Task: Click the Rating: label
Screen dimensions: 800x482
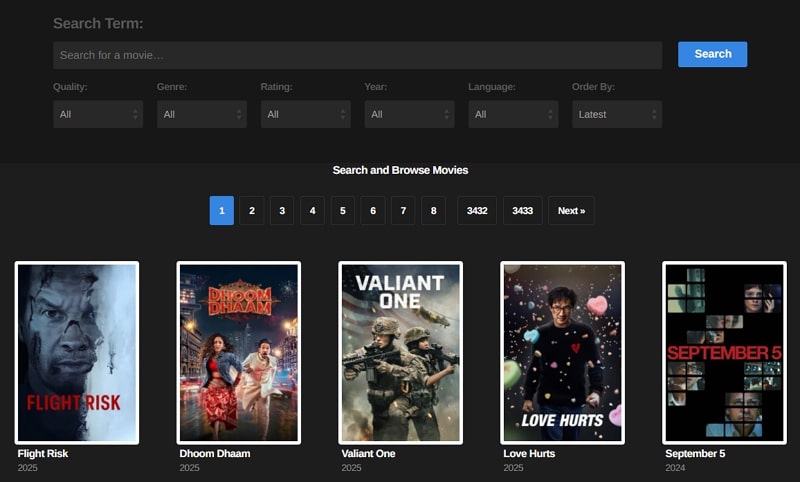Action: click(x=277, y=87)
